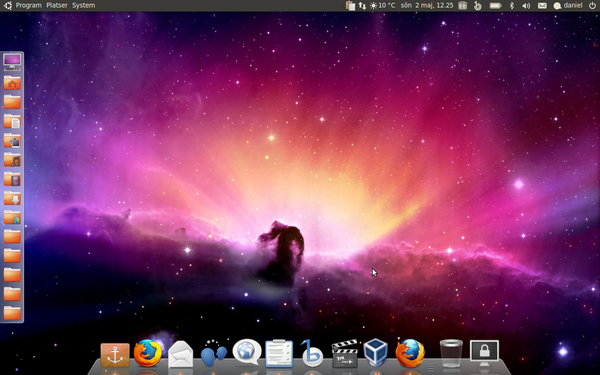This screenshot has height=375, width=600.
Task: Open the Platser menu
Action: (57, 5)
